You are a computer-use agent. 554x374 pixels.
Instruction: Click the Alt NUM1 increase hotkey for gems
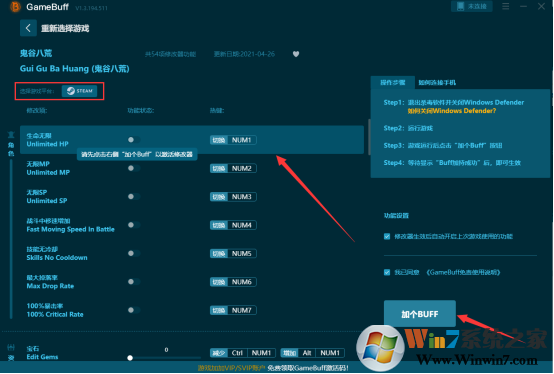313,353
